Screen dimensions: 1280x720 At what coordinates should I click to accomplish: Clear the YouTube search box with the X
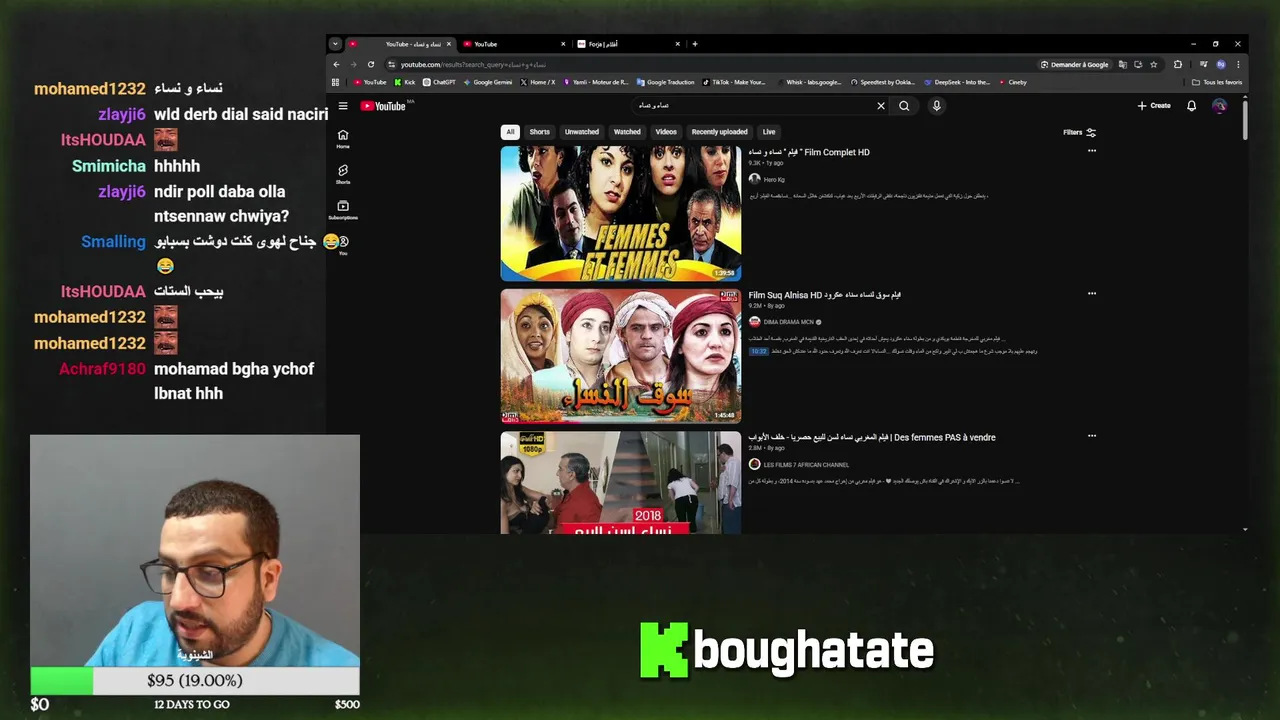coord(881,106)
